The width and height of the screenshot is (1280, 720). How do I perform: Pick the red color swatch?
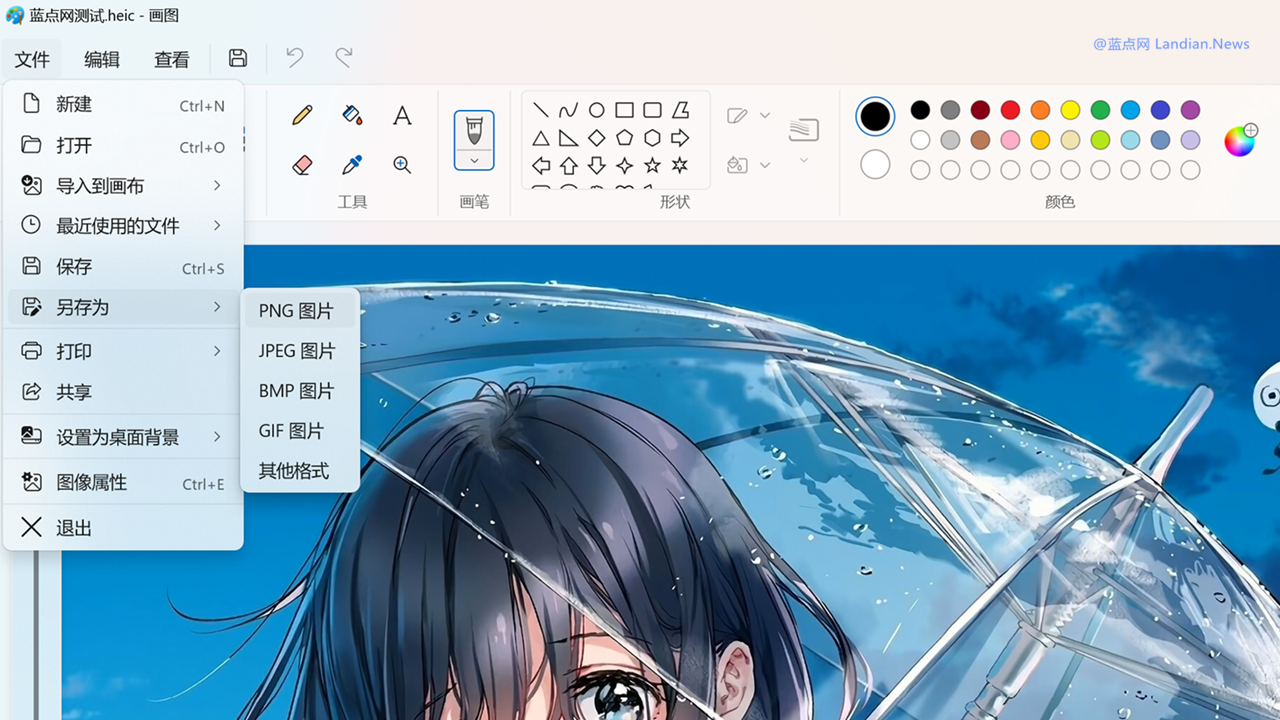click(x=1010, y=110)
